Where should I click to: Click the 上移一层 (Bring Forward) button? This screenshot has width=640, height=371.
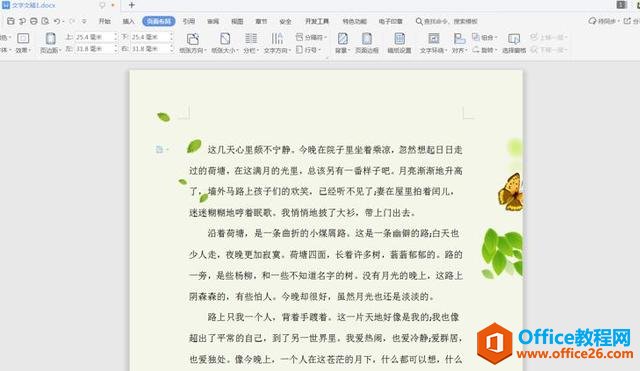point(548,37)
